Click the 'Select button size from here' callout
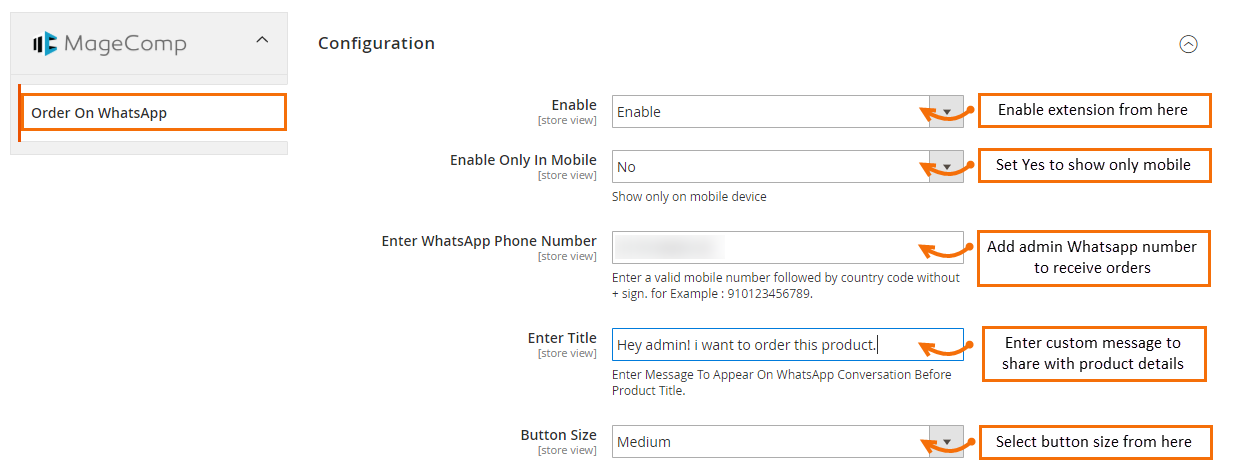 click(1093, 441)
